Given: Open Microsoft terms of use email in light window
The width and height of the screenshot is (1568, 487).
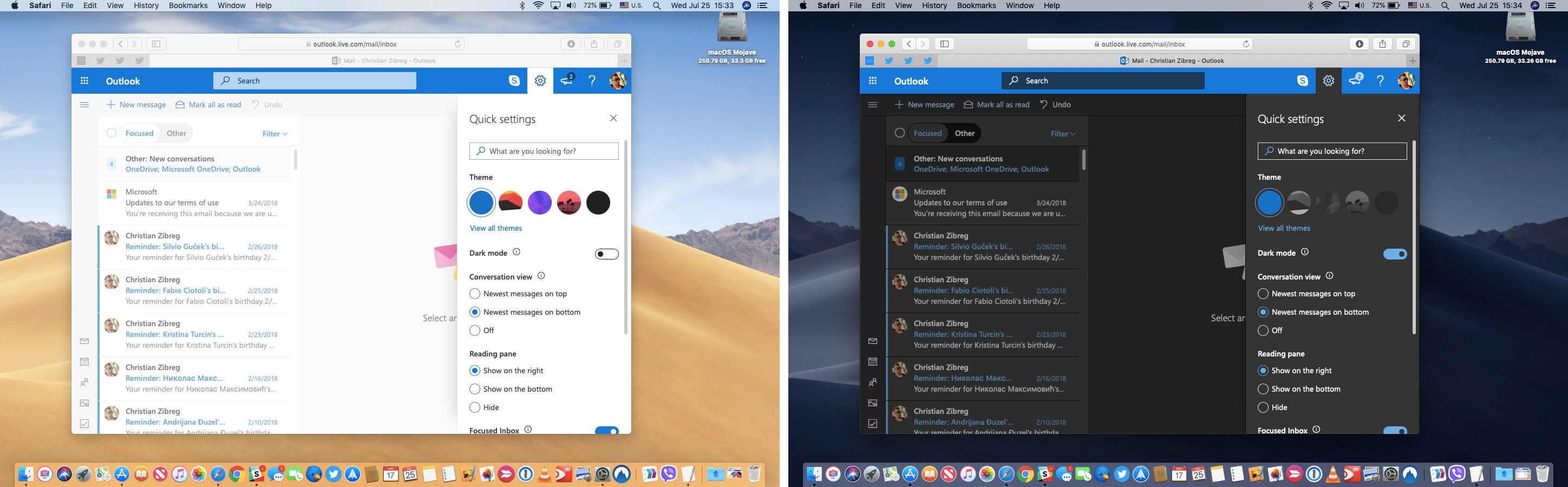Looking at the screenshot, I should [194, 203].
